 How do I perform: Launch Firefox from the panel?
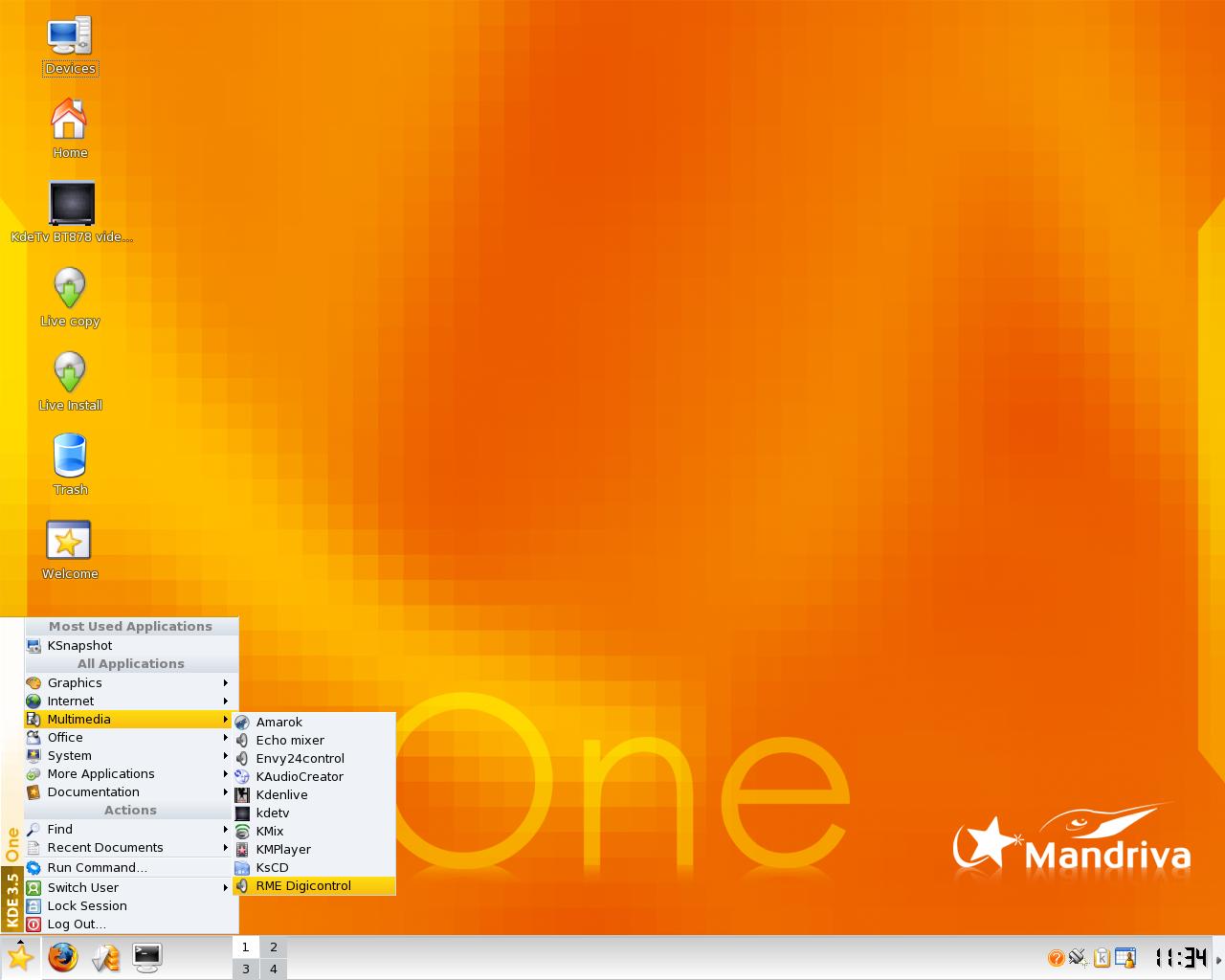coord(63,957)
